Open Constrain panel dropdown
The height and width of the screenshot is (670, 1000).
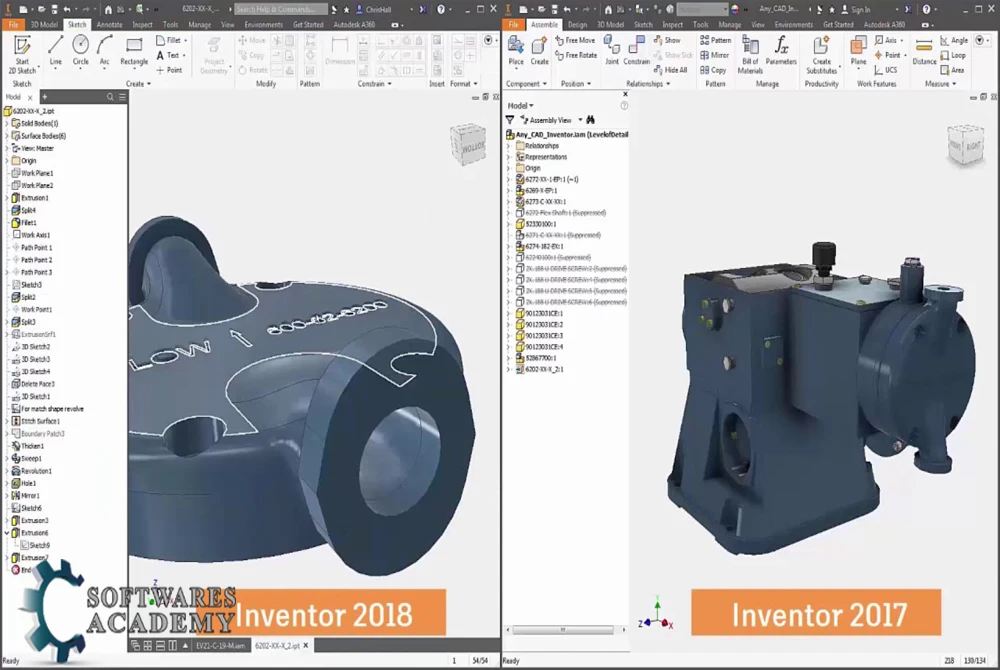(x=374, y=84)
